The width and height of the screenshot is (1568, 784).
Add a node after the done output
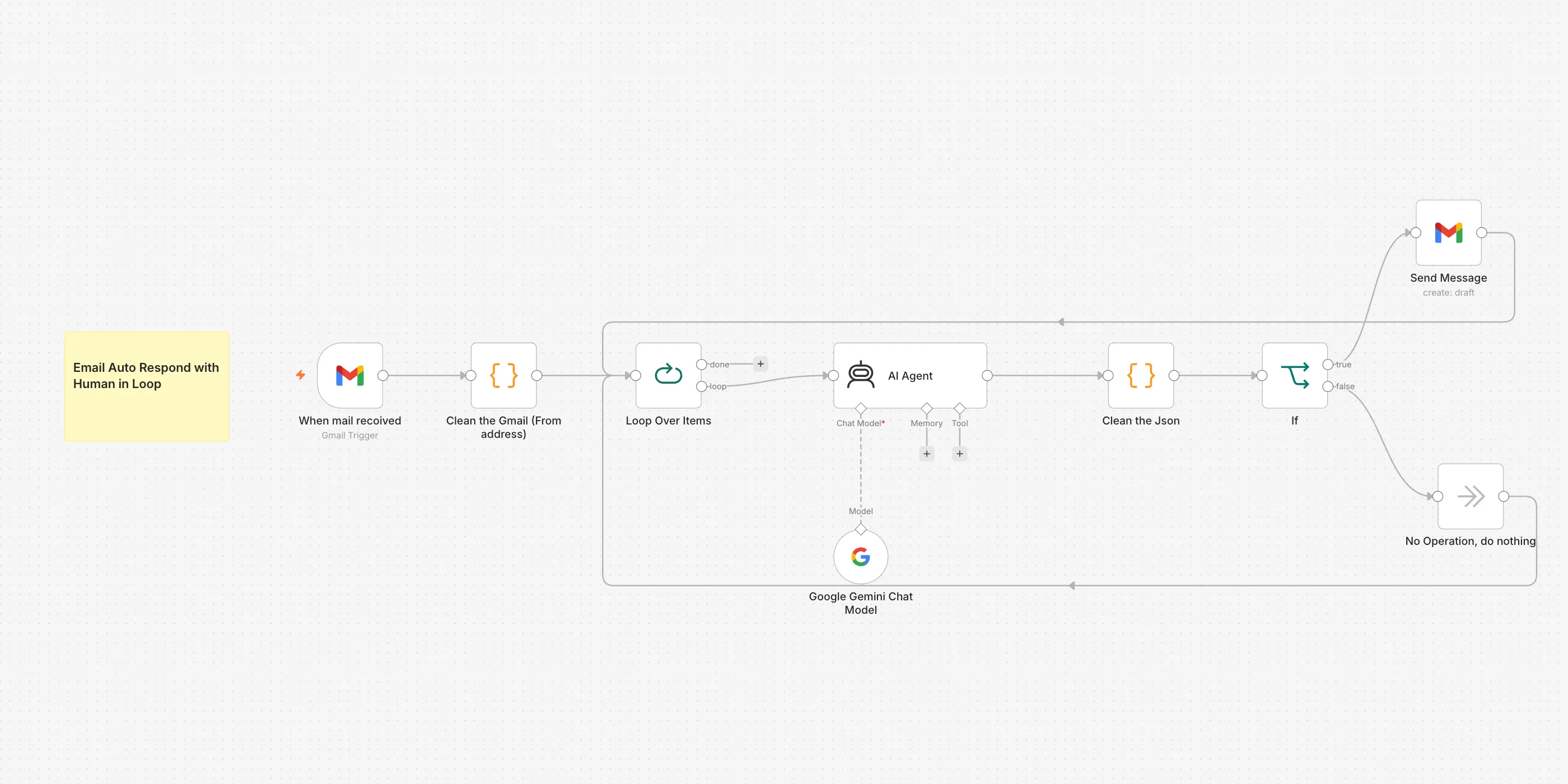[760, 364]
